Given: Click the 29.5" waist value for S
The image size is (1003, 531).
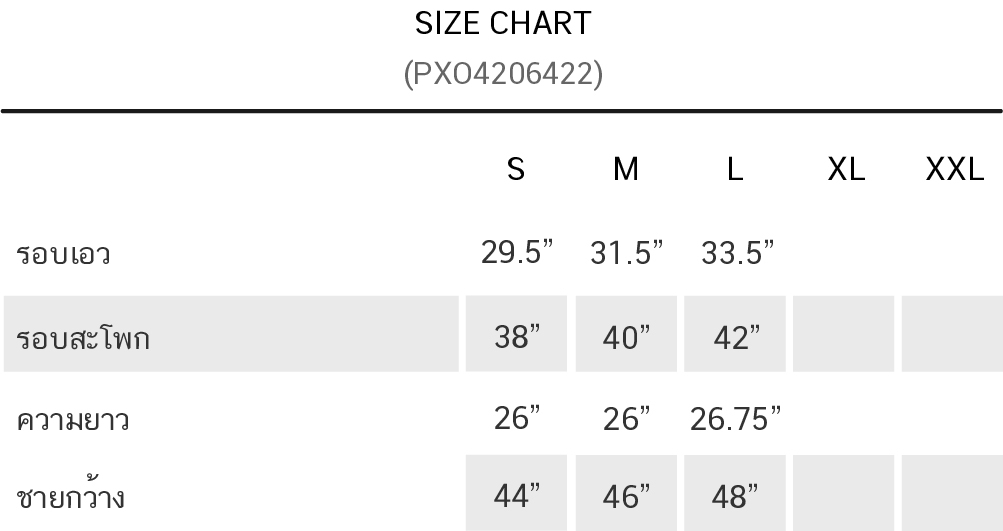Looking at the screenshot, I should (x=516, y=252).
